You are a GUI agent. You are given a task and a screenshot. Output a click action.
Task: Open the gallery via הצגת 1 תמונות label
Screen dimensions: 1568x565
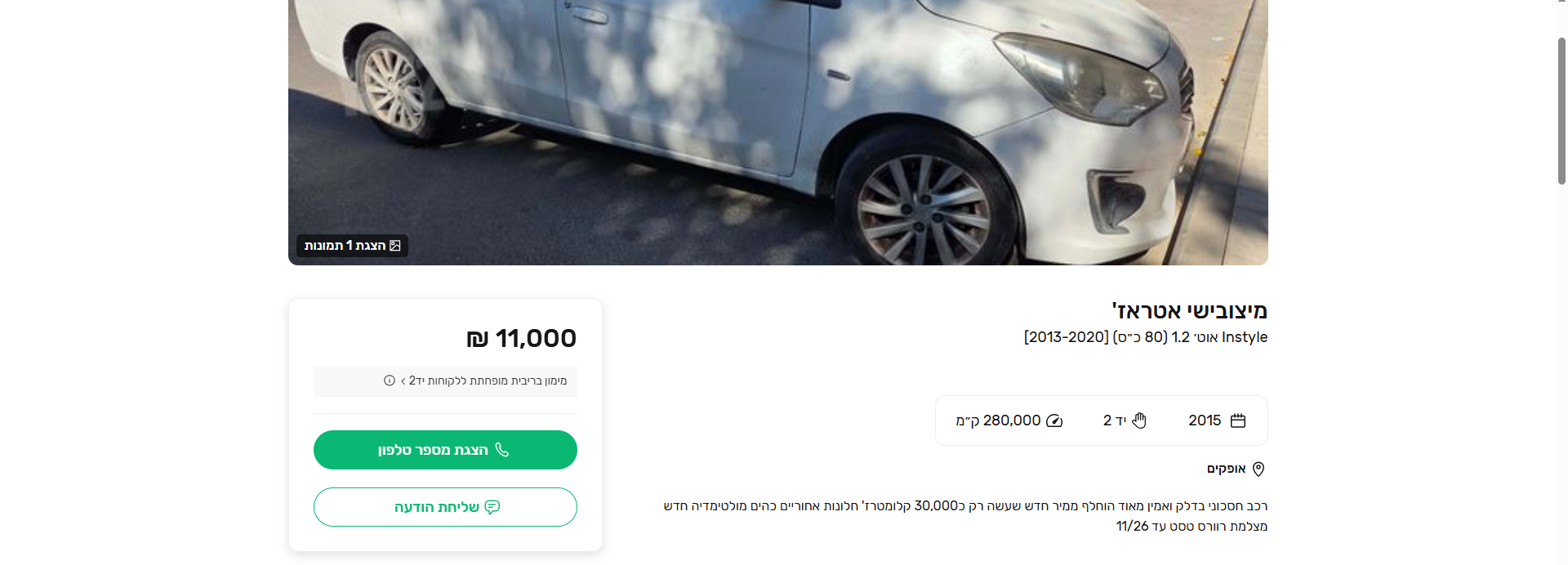(345, 246)
